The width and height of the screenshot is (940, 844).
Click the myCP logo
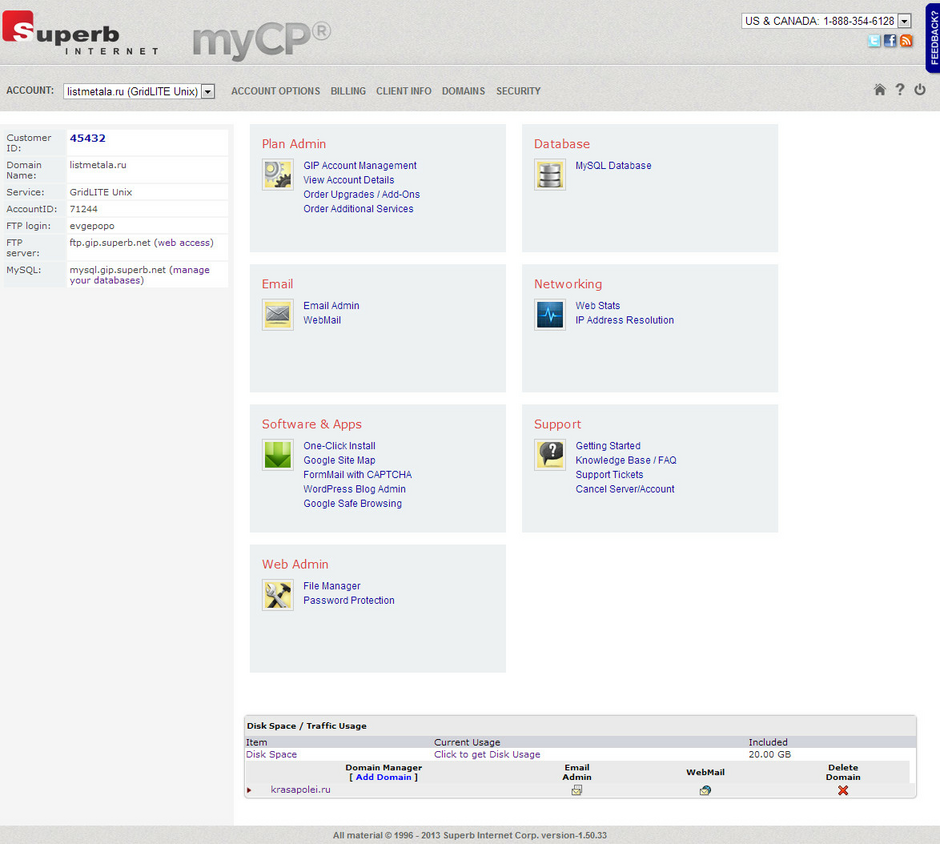[x=261, y=40]
